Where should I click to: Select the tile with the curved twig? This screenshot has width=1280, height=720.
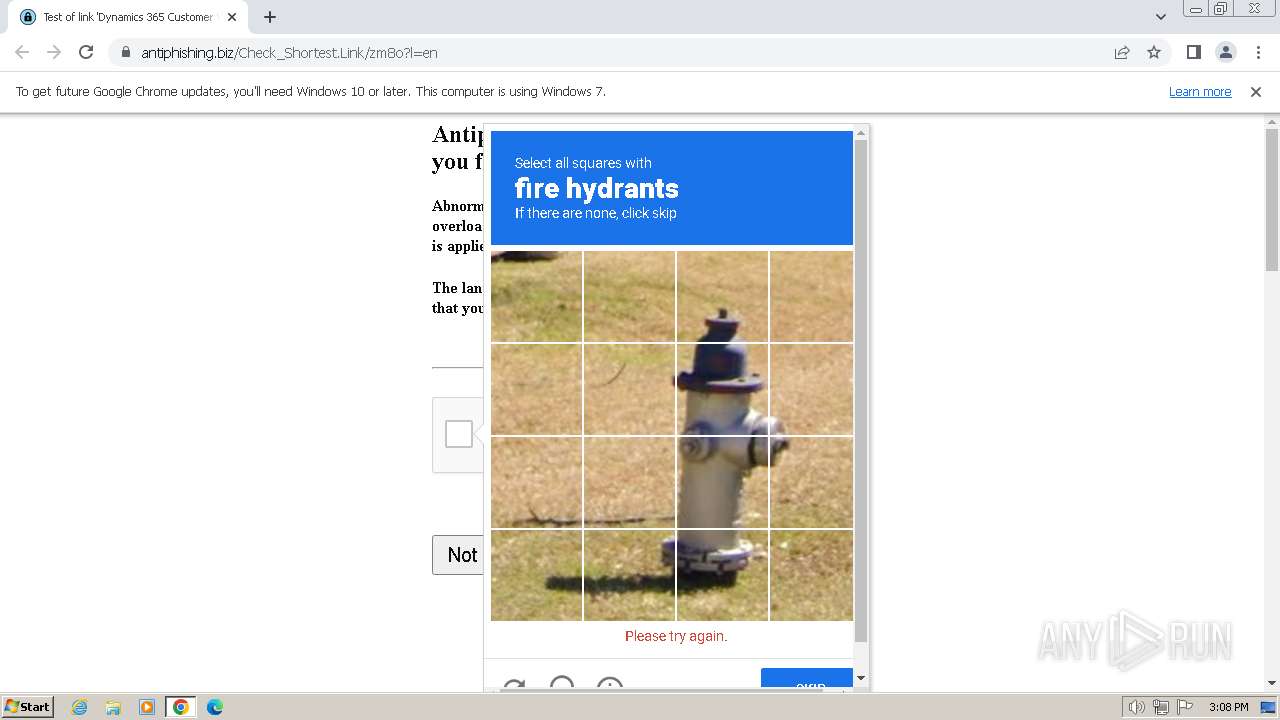coord(629,390)
